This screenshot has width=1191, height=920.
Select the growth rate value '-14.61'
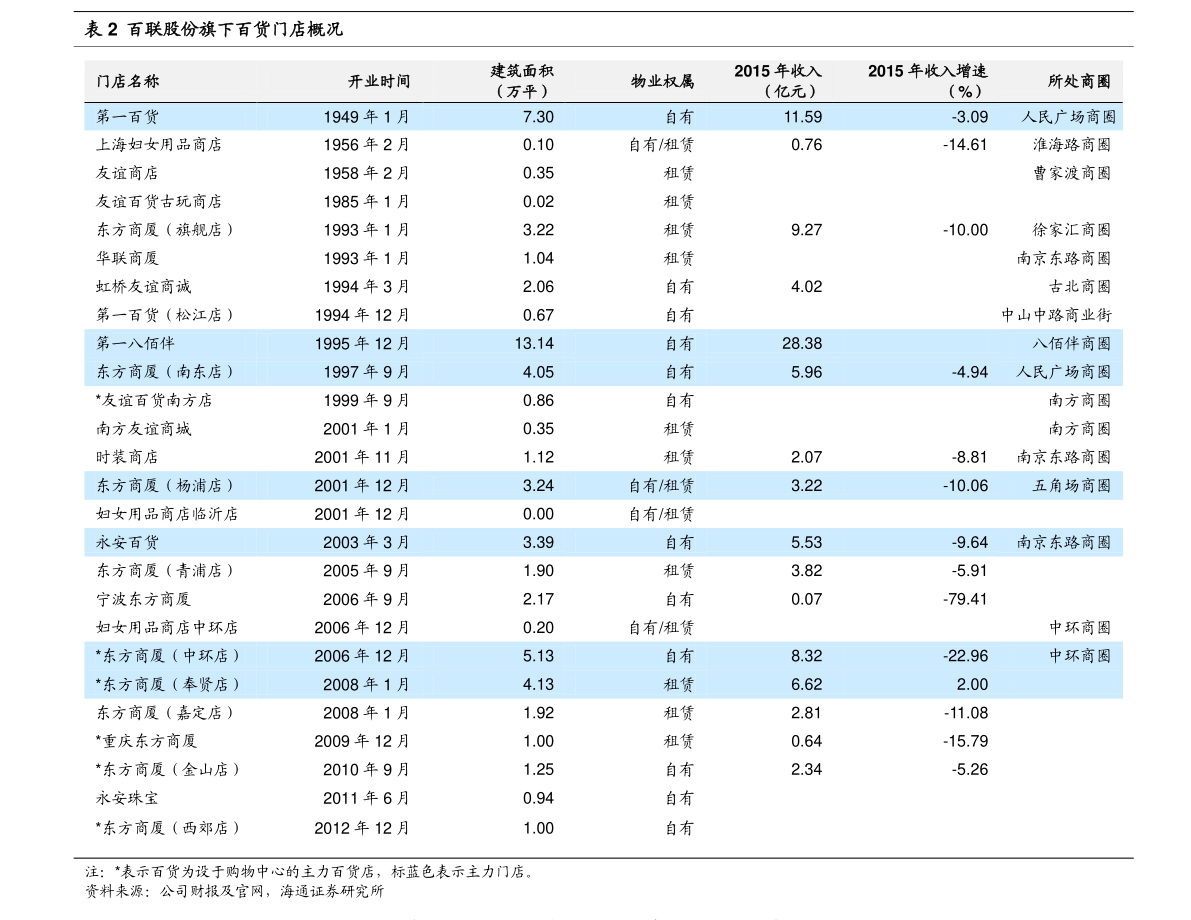pos(965,145)
